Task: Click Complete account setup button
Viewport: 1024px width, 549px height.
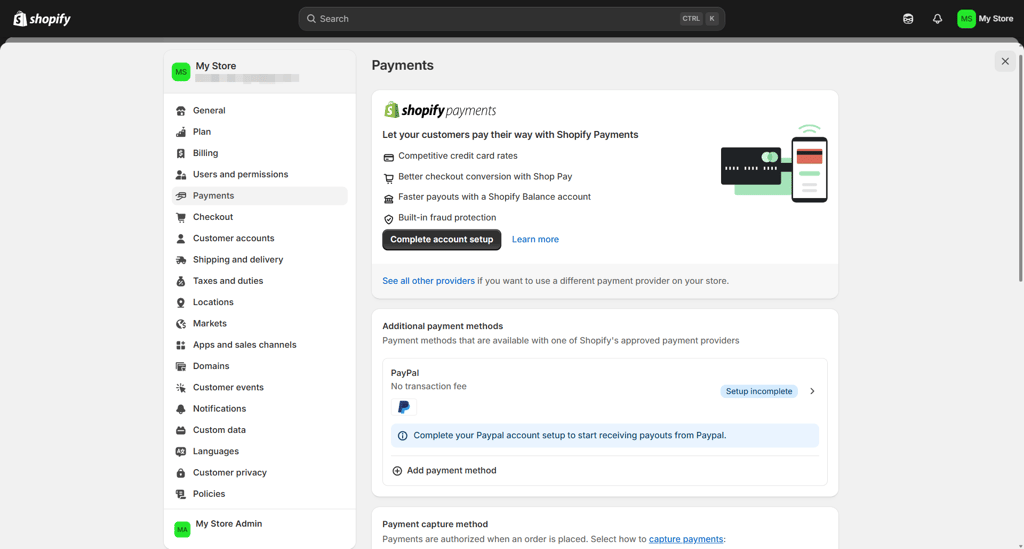Action: [441, 240]
